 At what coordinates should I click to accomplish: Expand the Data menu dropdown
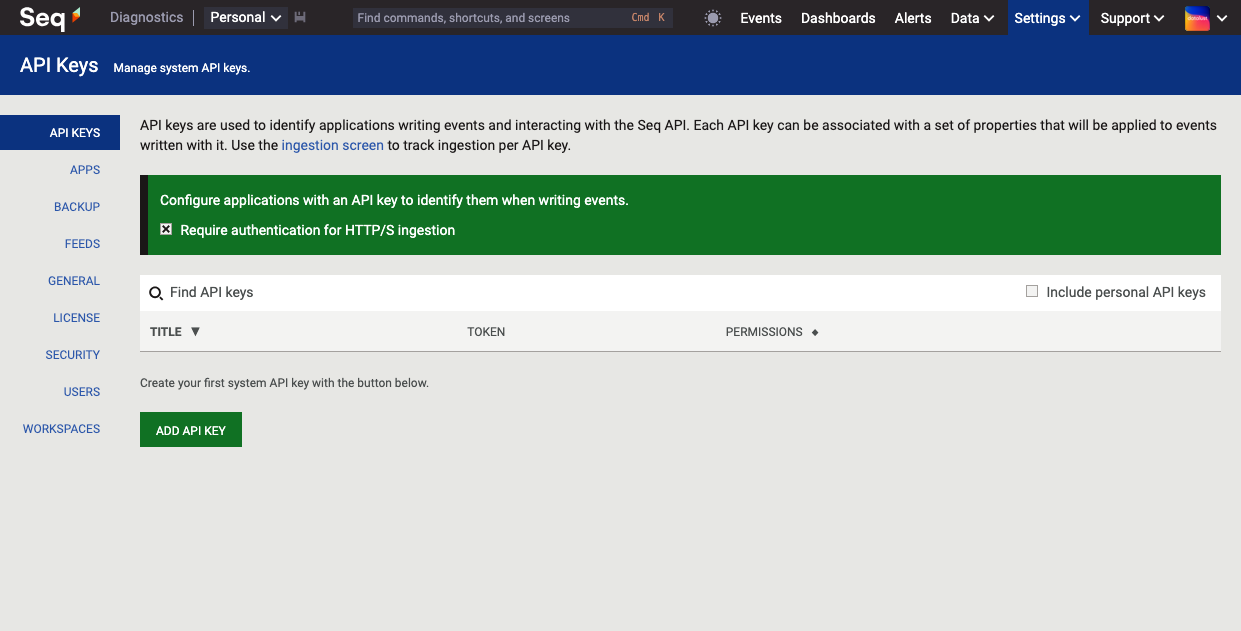pyautogui.click(x=972, y=18)
